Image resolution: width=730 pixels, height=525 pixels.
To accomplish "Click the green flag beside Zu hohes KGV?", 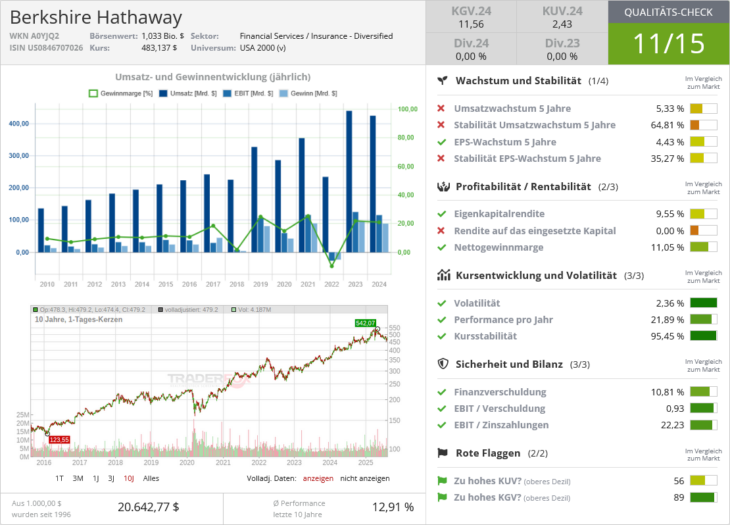I will pos(442,497).
